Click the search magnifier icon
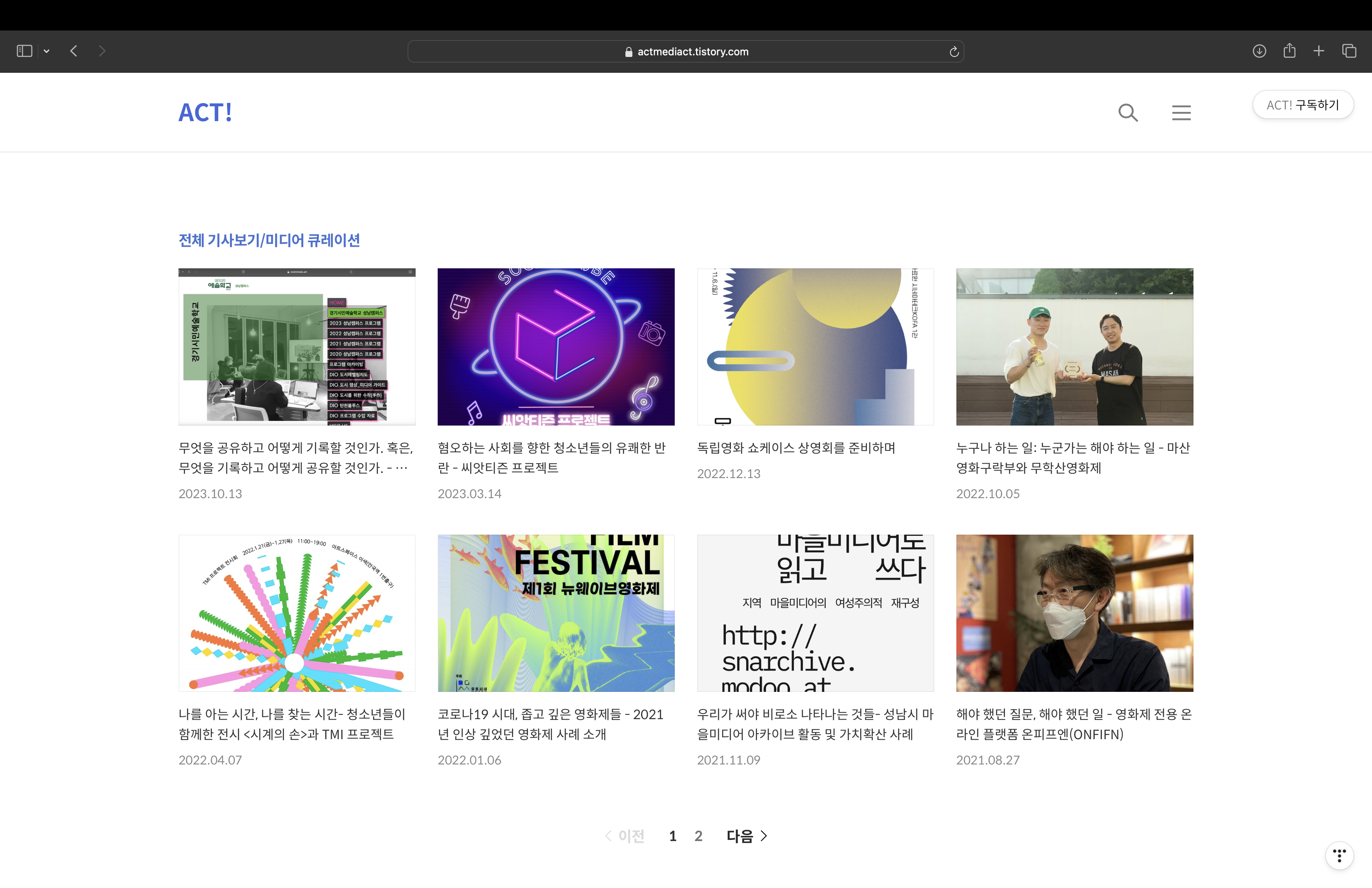1372x888 pixels. [x=1128, y=112]
